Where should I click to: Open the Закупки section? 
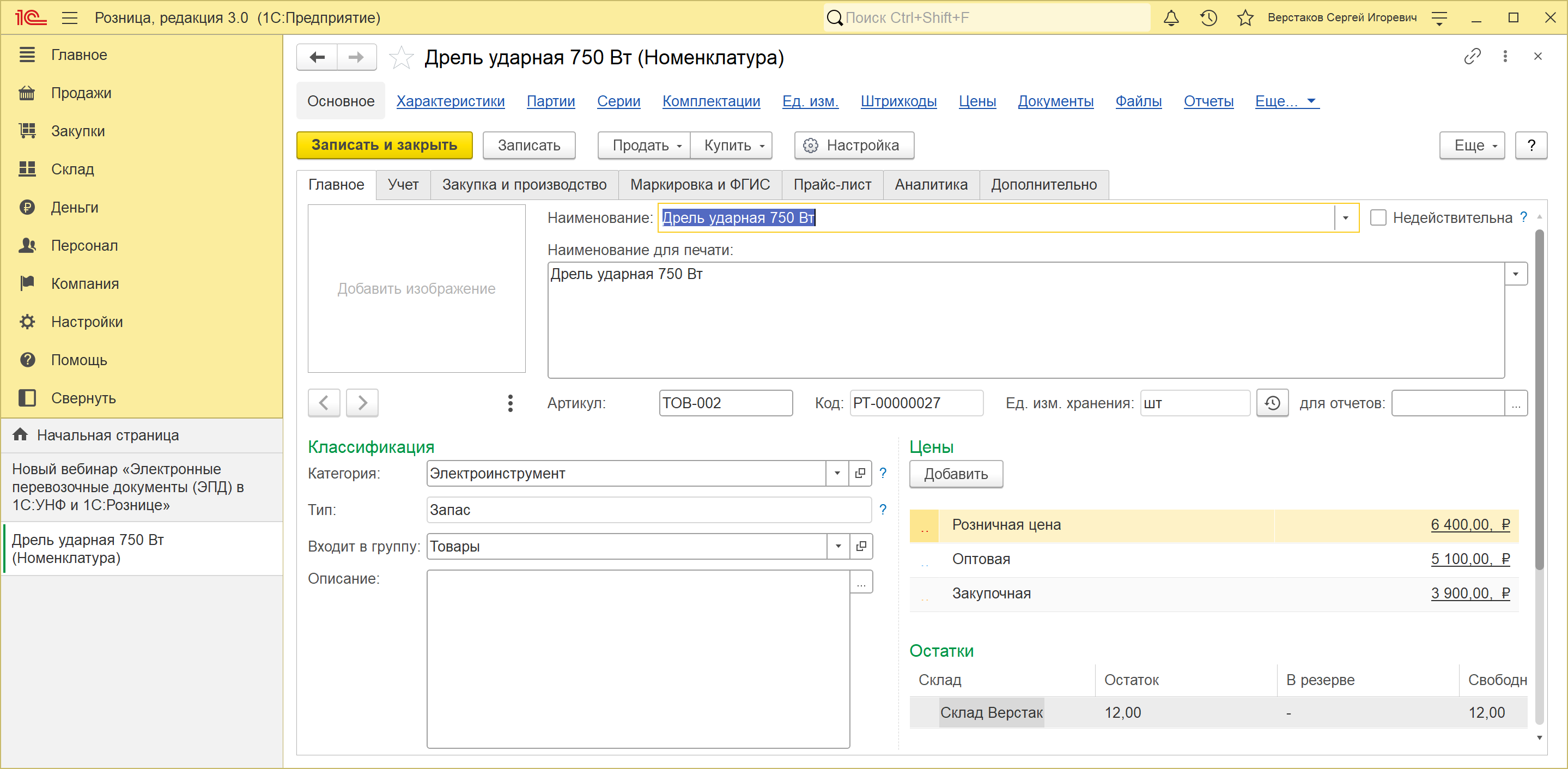click(x=78, y=131)
